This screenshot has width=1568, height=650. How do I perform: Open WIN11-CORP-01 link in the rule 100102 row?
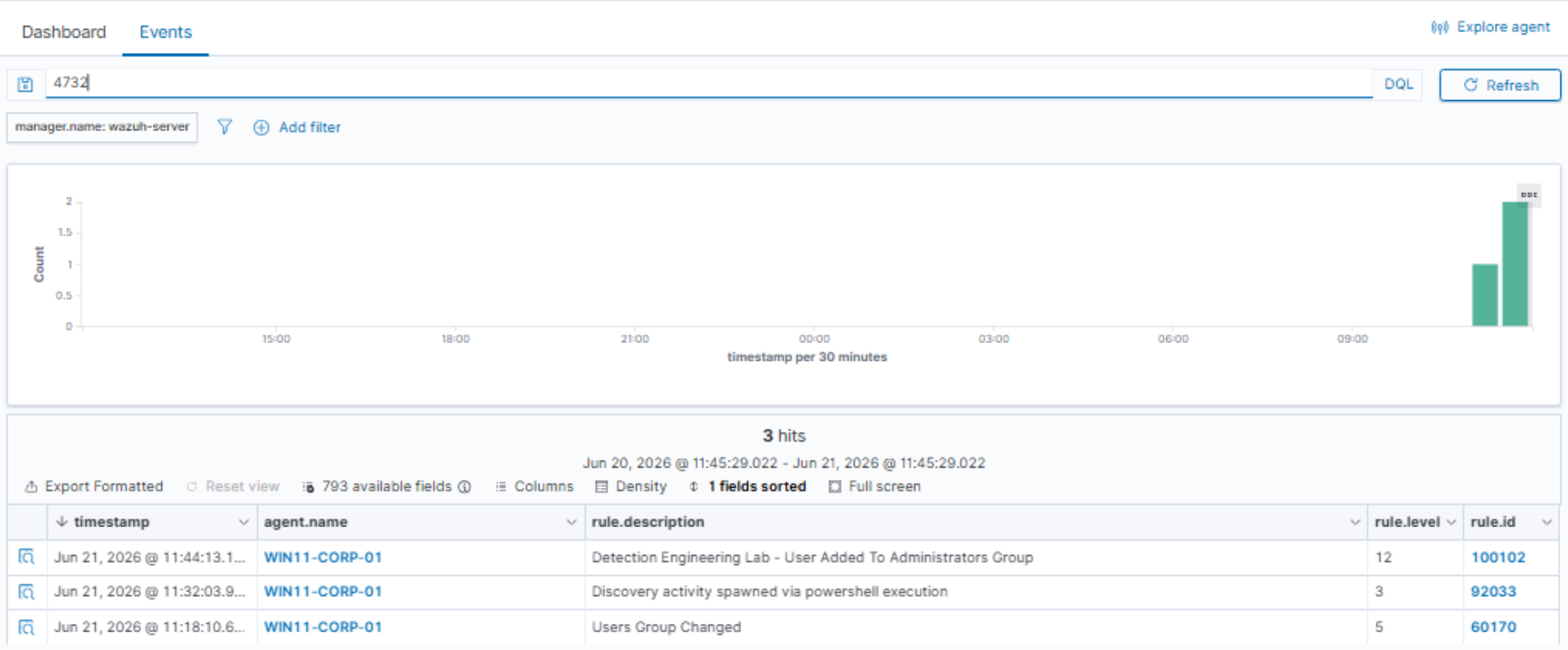(x=323, y=558)
